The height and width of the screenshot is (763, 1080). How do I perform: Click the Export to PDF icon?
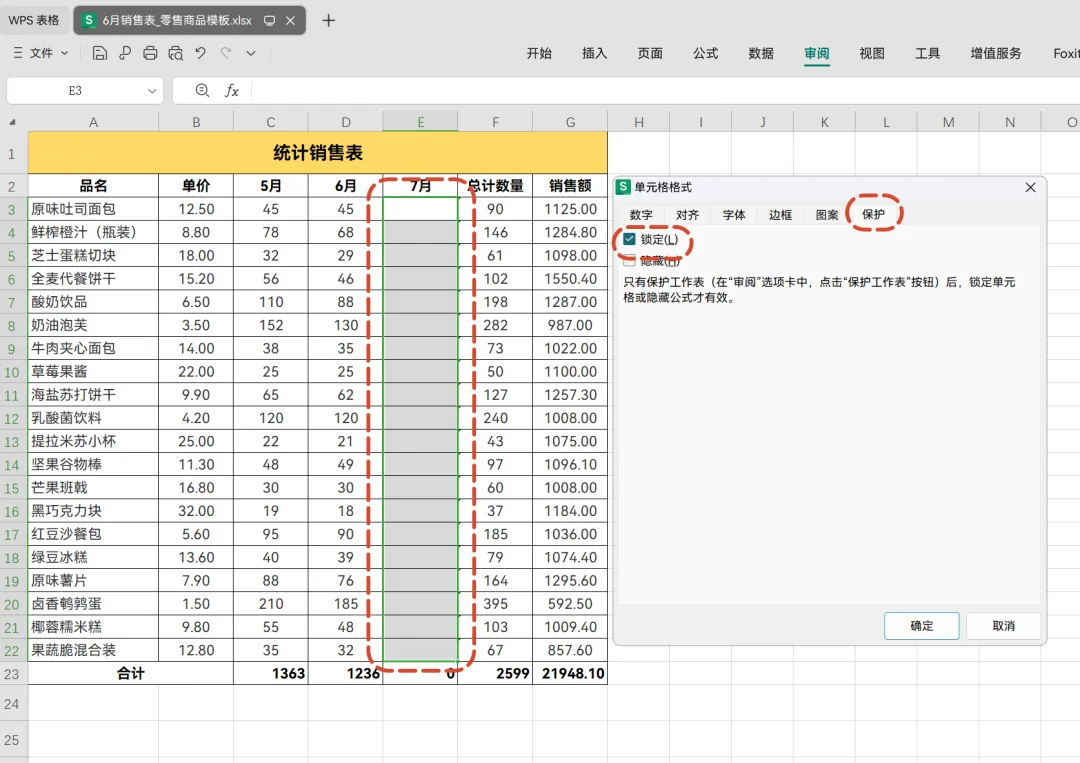click(x=125, y=53)
